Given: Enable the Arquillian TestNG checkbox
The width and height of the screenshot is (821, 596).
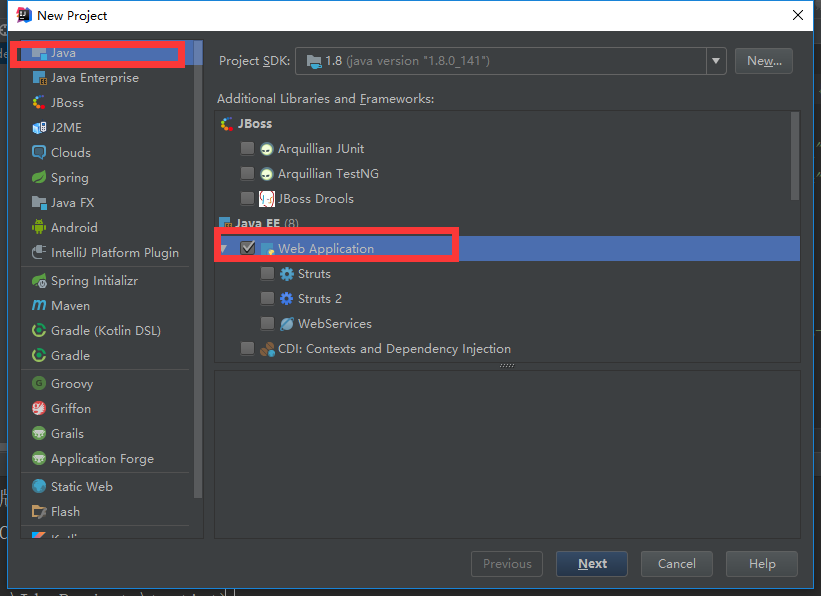Looking at the screenshot, I should (x=247, y=173).
